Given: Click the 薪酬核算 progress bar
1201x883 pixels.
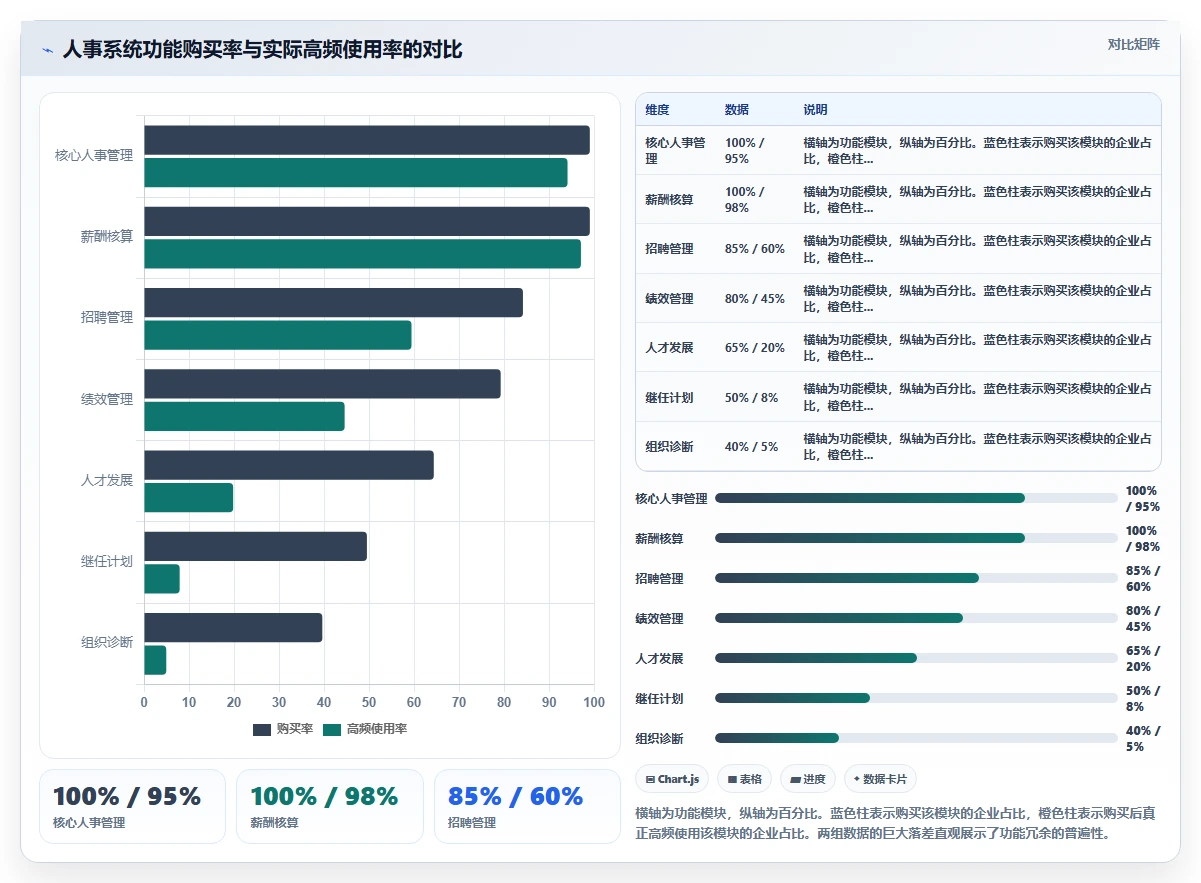Looking at the screenshot, I should 916,538.
